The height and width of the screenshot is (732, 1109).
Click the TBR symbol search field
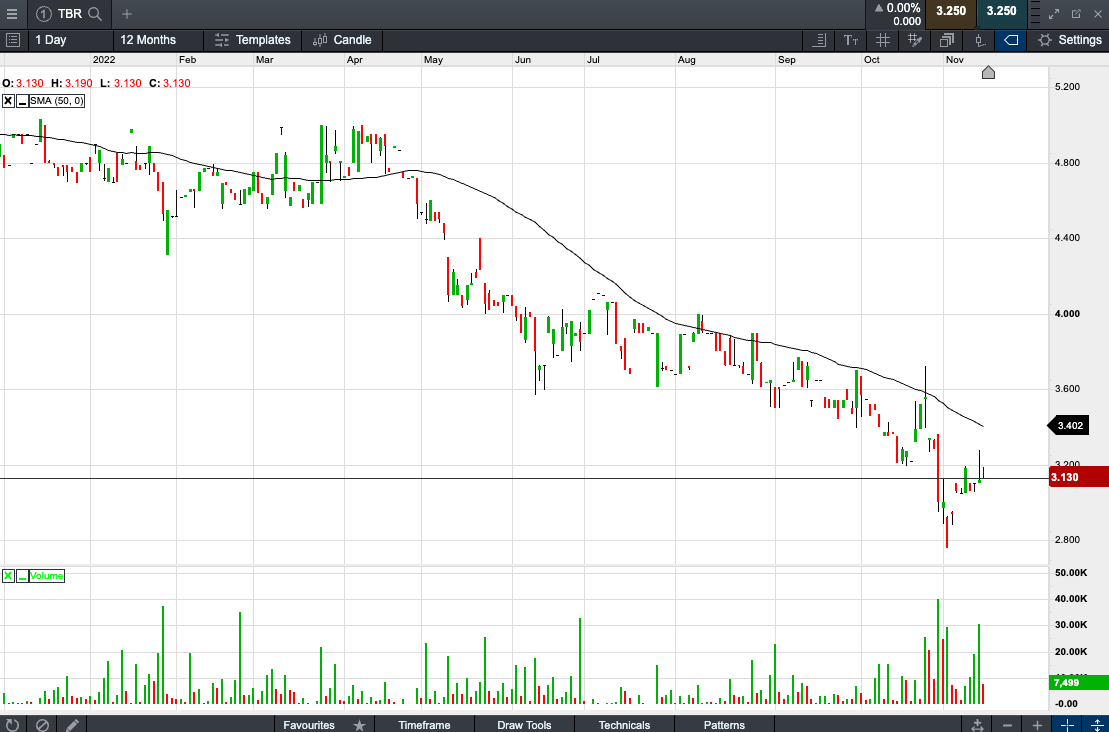[69, 14]
